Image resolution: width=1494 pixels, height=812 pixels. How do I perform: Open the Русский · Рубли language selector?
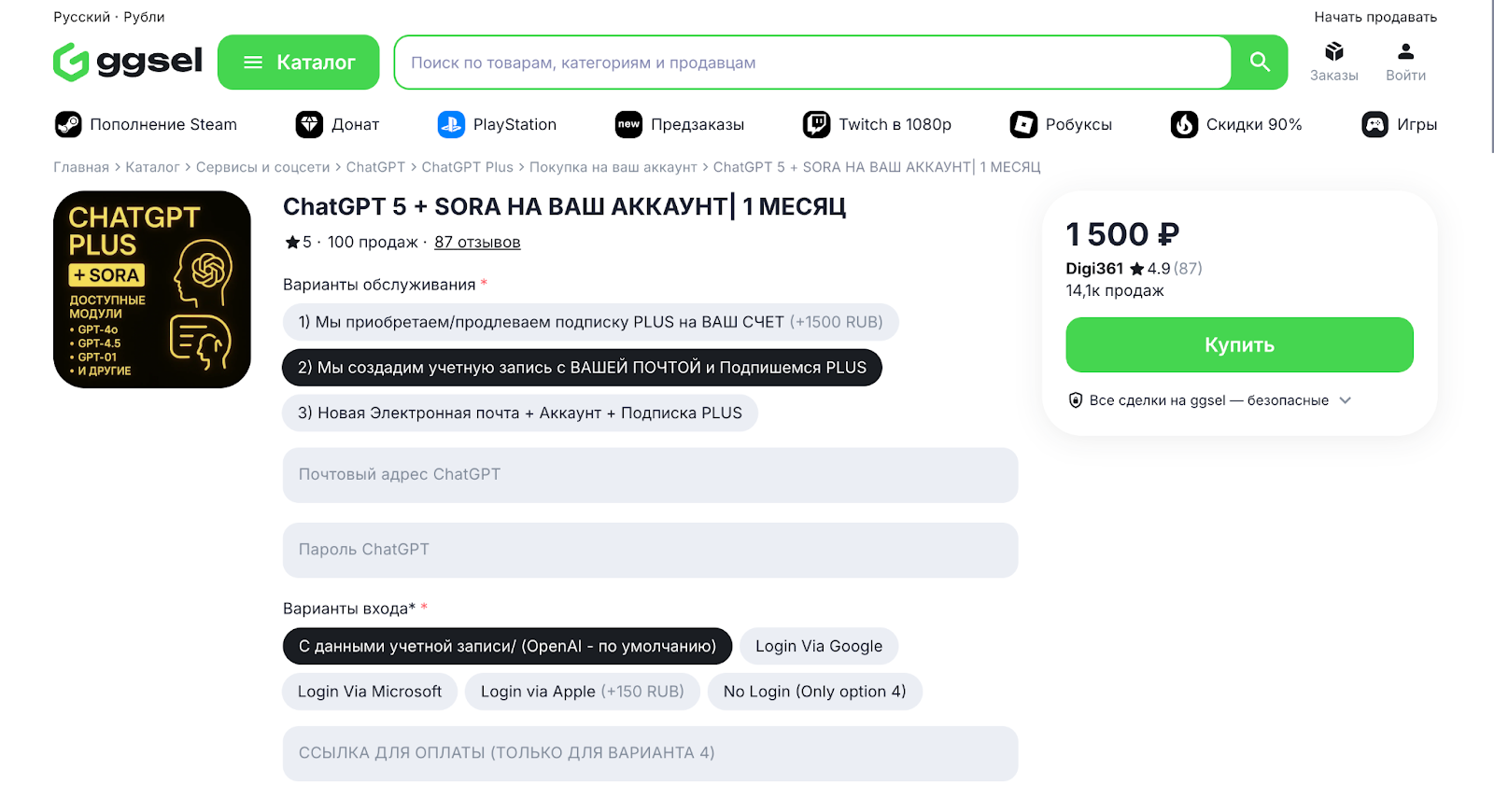pyautogui.click(x=108, y=17)
